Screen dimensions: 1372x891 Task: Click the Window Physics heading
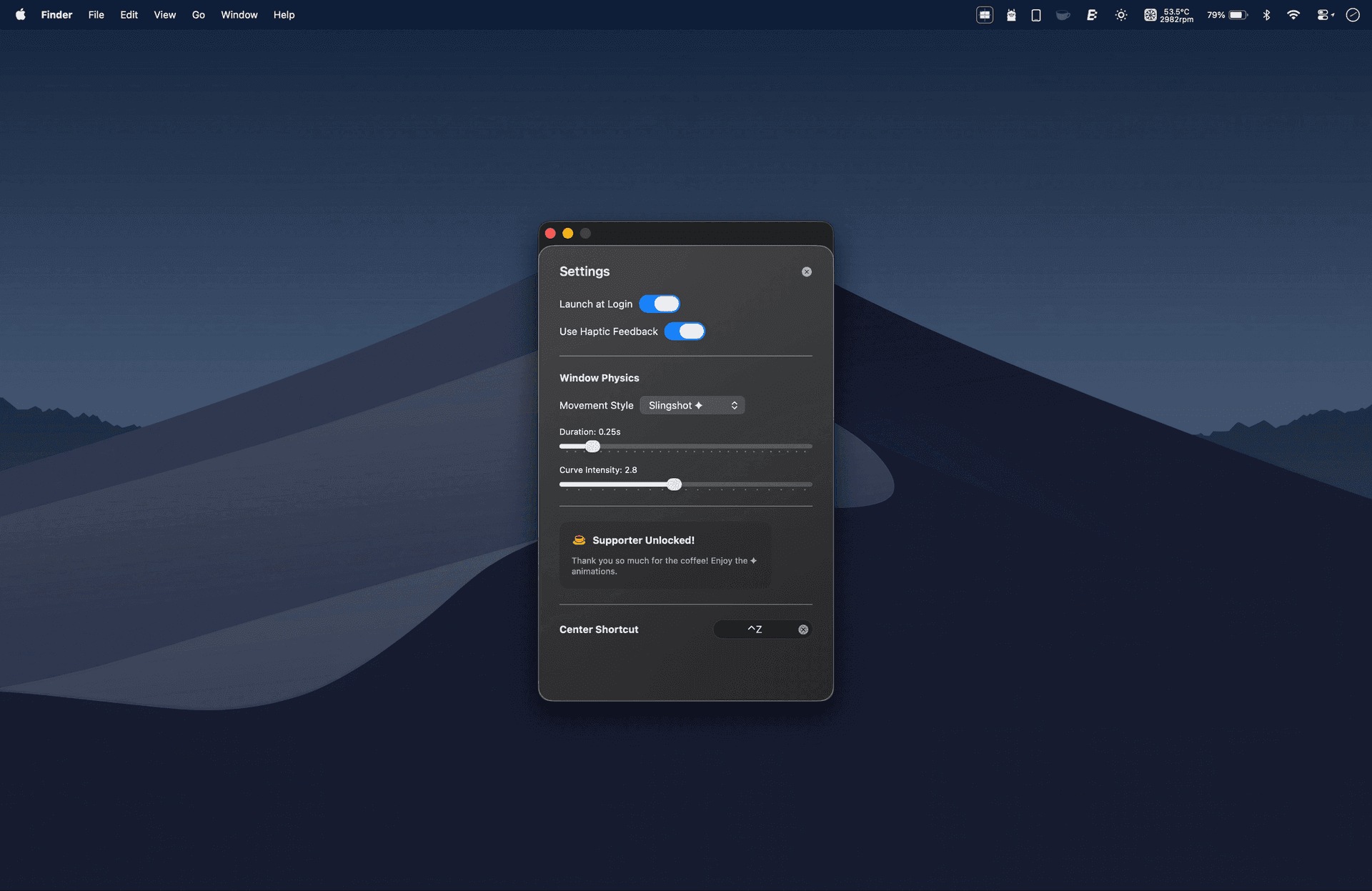pos(599,378)
